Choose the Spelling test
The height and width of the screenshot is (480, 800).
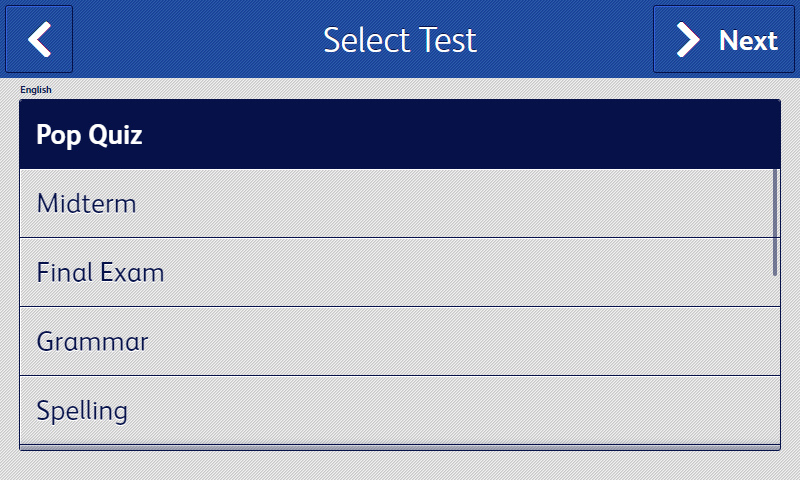click(x=400, y=410)
